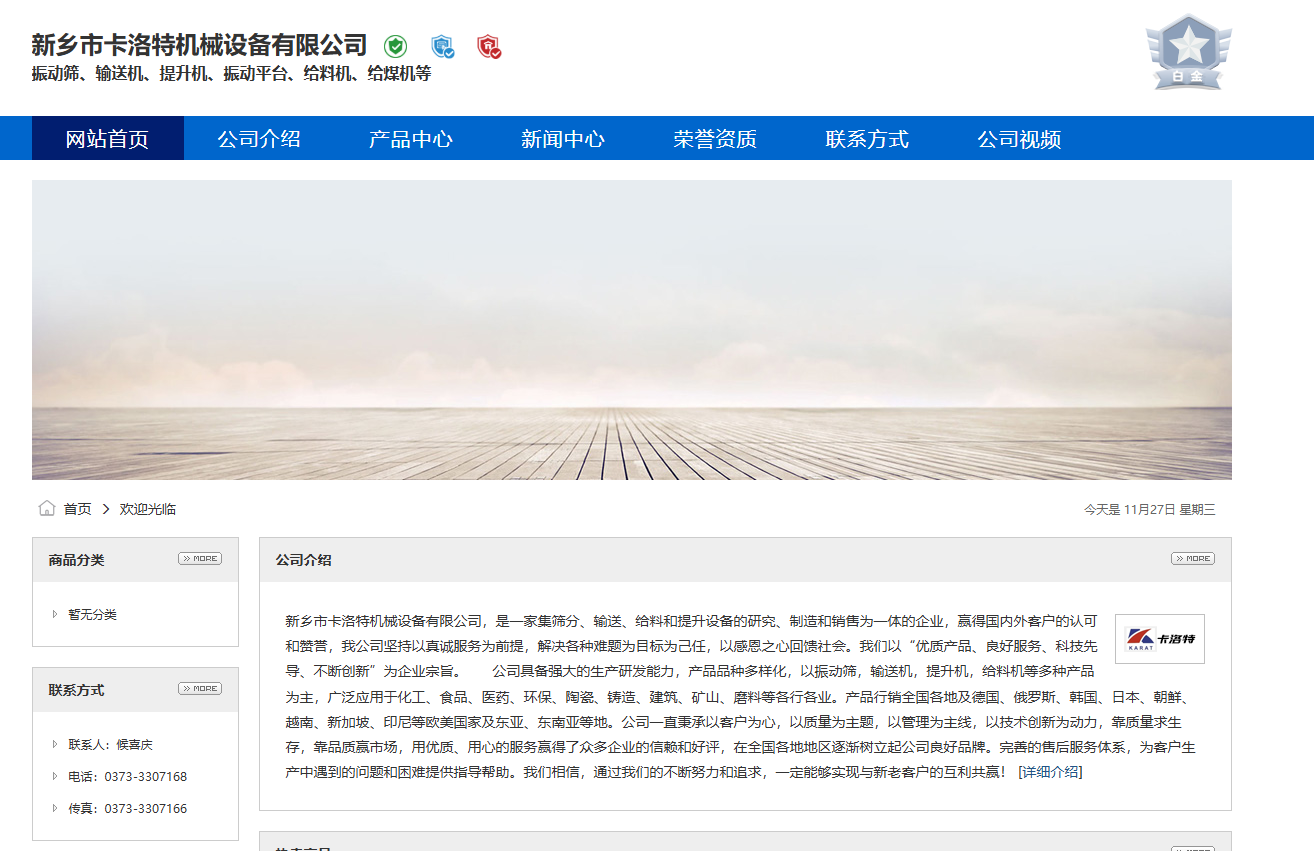
Task: Click the green verified shield badge
Action: [395, 46]
